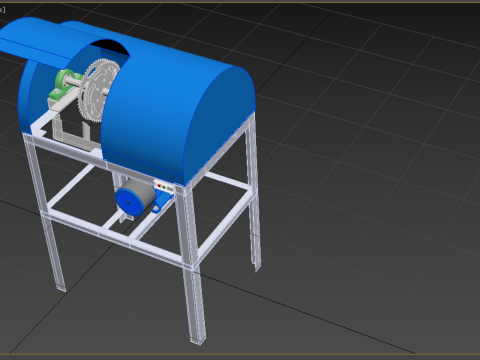Select the motor's blue round end cap
Image resolution: width=480 pixels, height=360 pixels.
click(129, 203)
